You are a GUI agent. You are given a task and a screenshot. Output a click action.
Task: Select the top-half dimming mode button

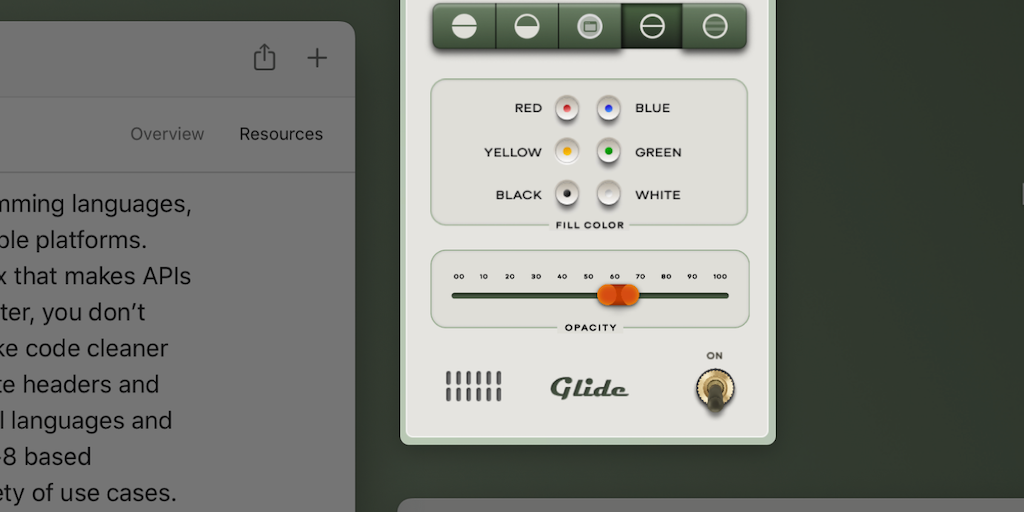point(464,26)
